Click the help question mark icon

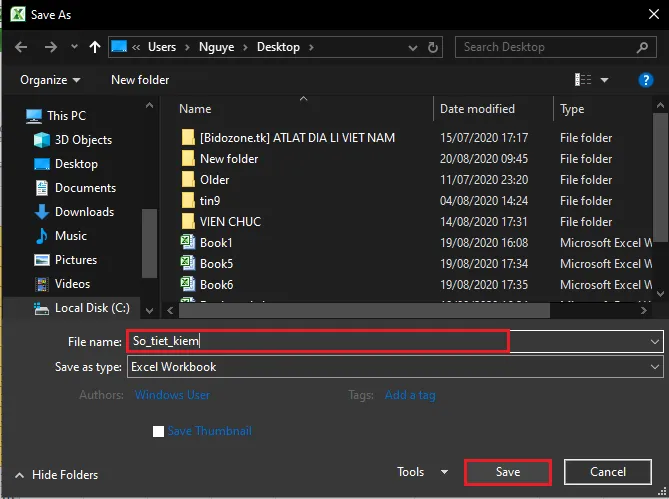pyautogui.click(x=645, y=80)
